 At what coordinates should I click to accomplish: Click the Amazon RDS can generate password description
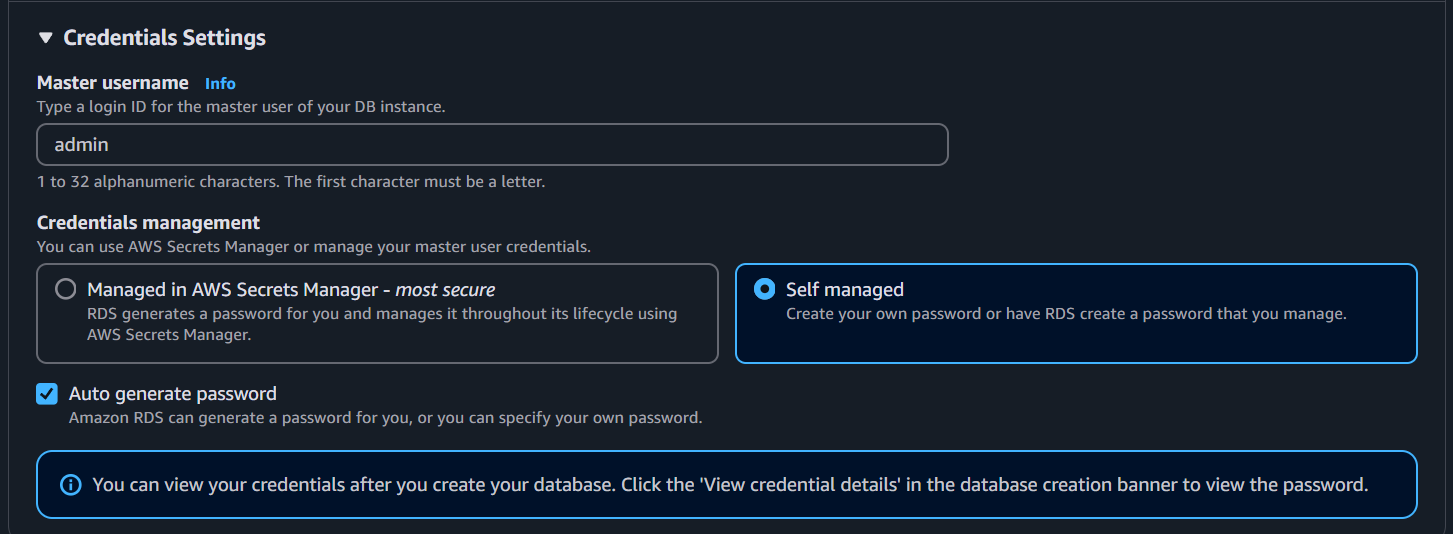pyautogui.click(x=386, y=418)
